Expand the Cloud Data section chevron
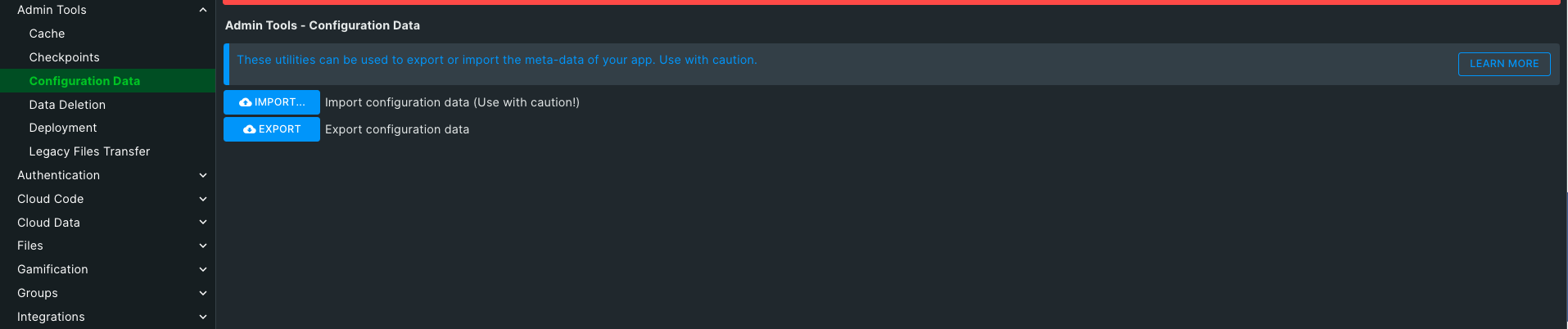 click(x=203, y=222)
